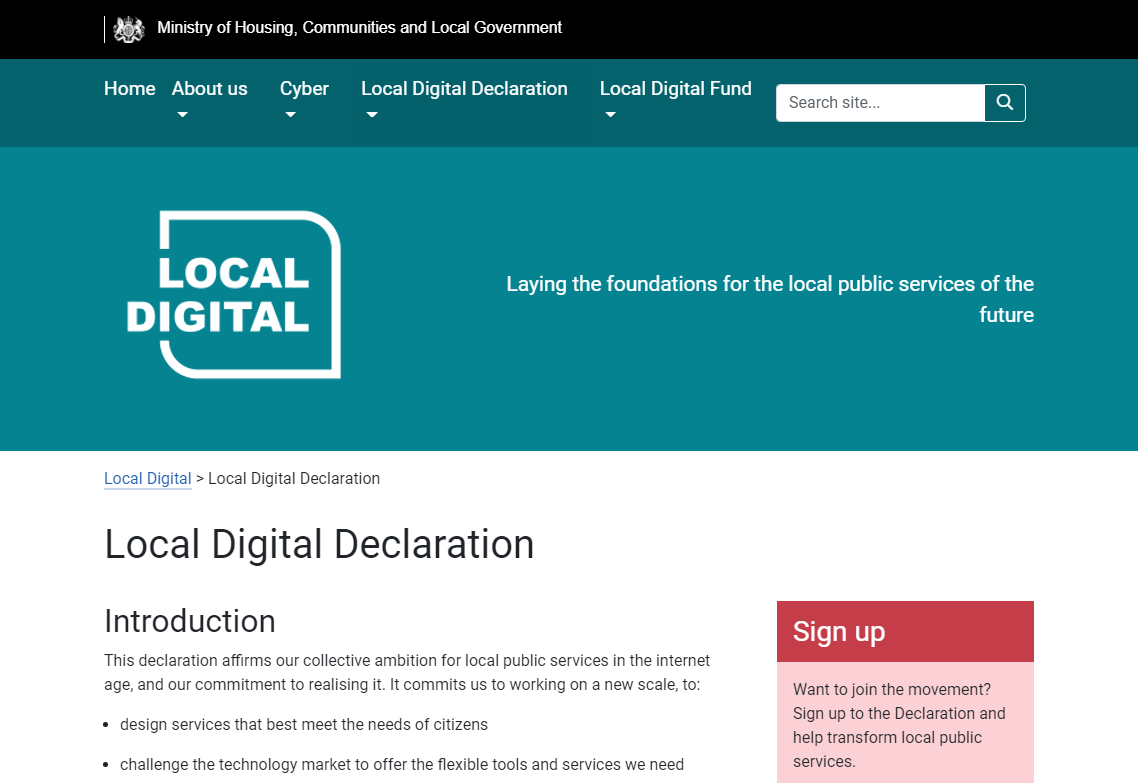The height and width of the screenshot is (783, 1138).
Task: Expand the Local Digital Declaration dropdown arrow
Action: tap(372, 115)
